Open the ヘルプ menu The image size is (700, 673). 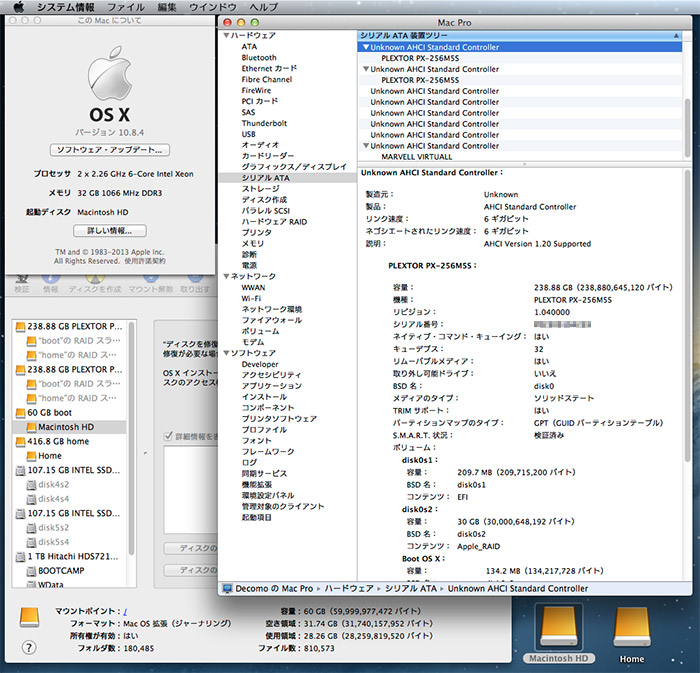click(263, 7)
